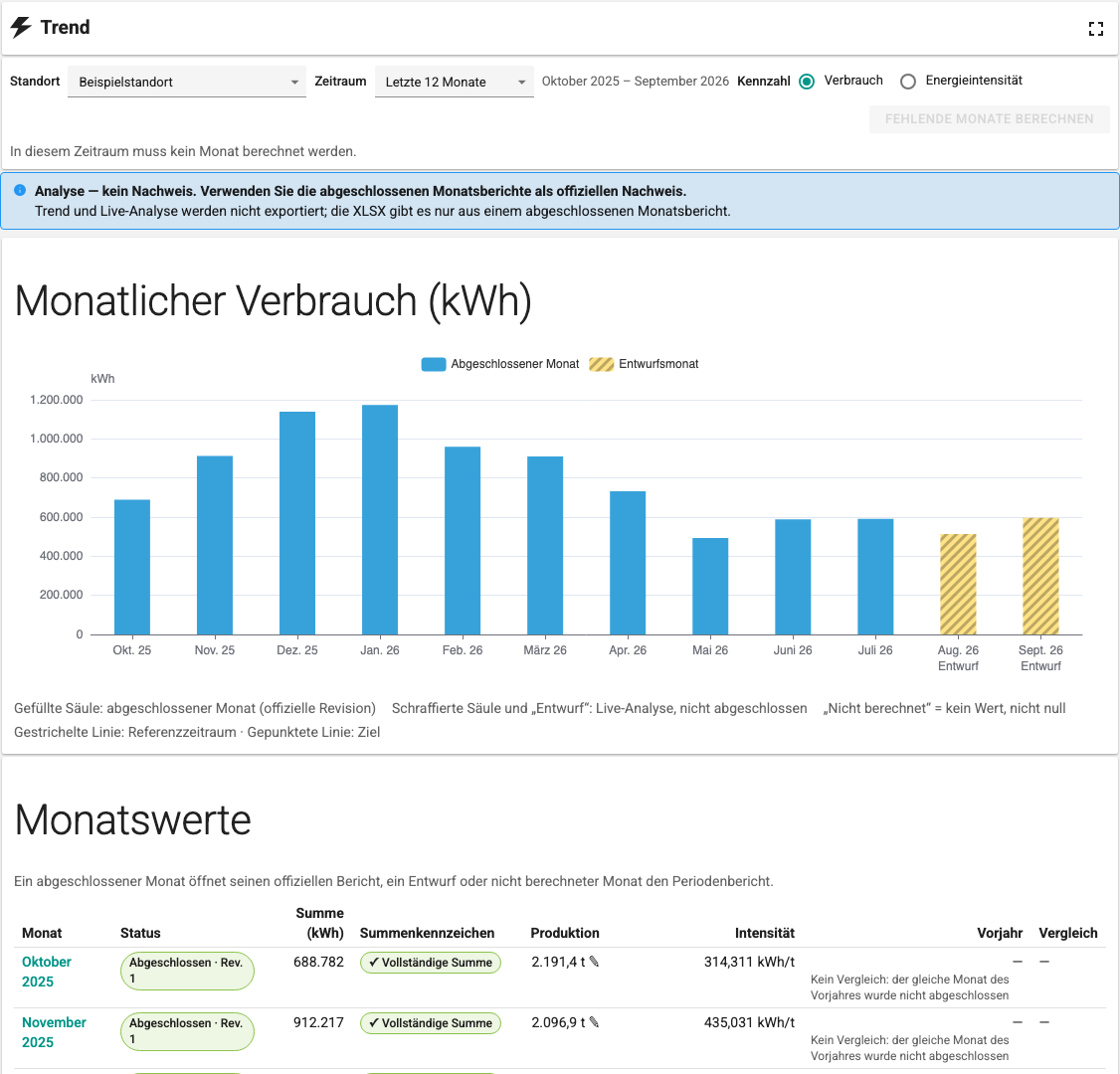This screenshot has height=1074, width=1120.
Task: Open the Oktober 2025 monthly report link
Action: point(47,972)
